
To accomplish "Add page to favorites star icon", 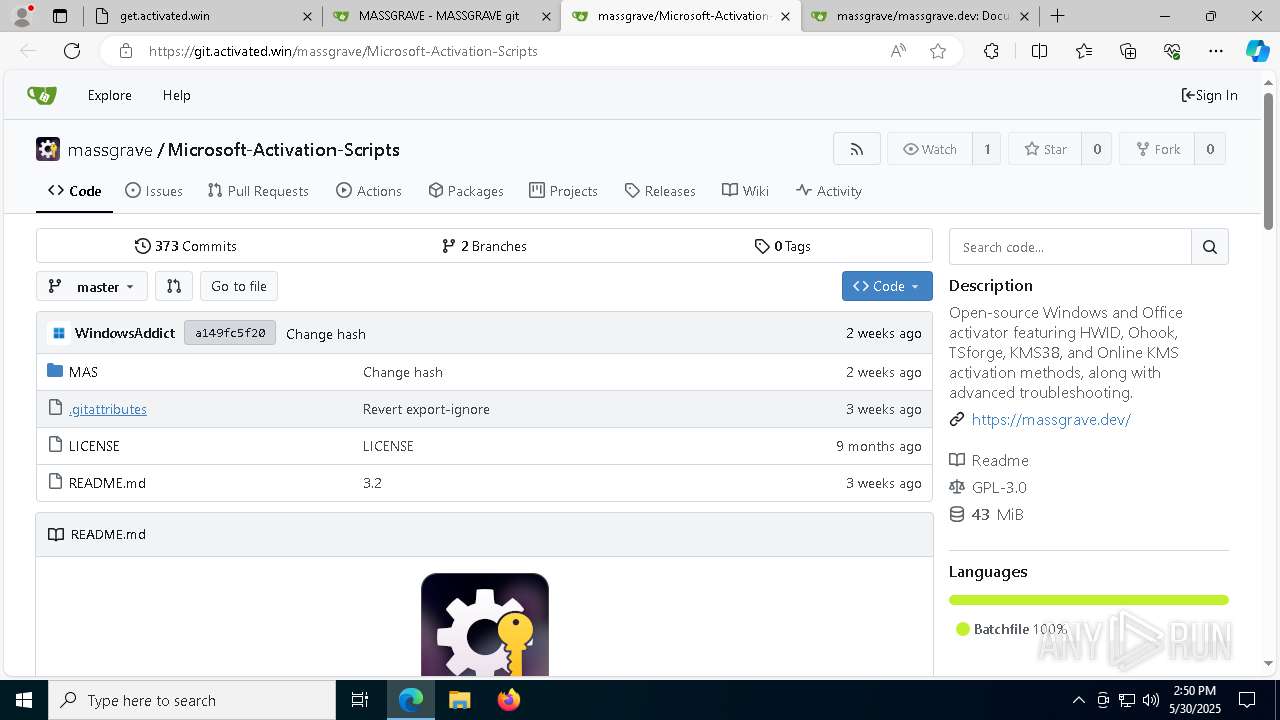I will (938, 51).
